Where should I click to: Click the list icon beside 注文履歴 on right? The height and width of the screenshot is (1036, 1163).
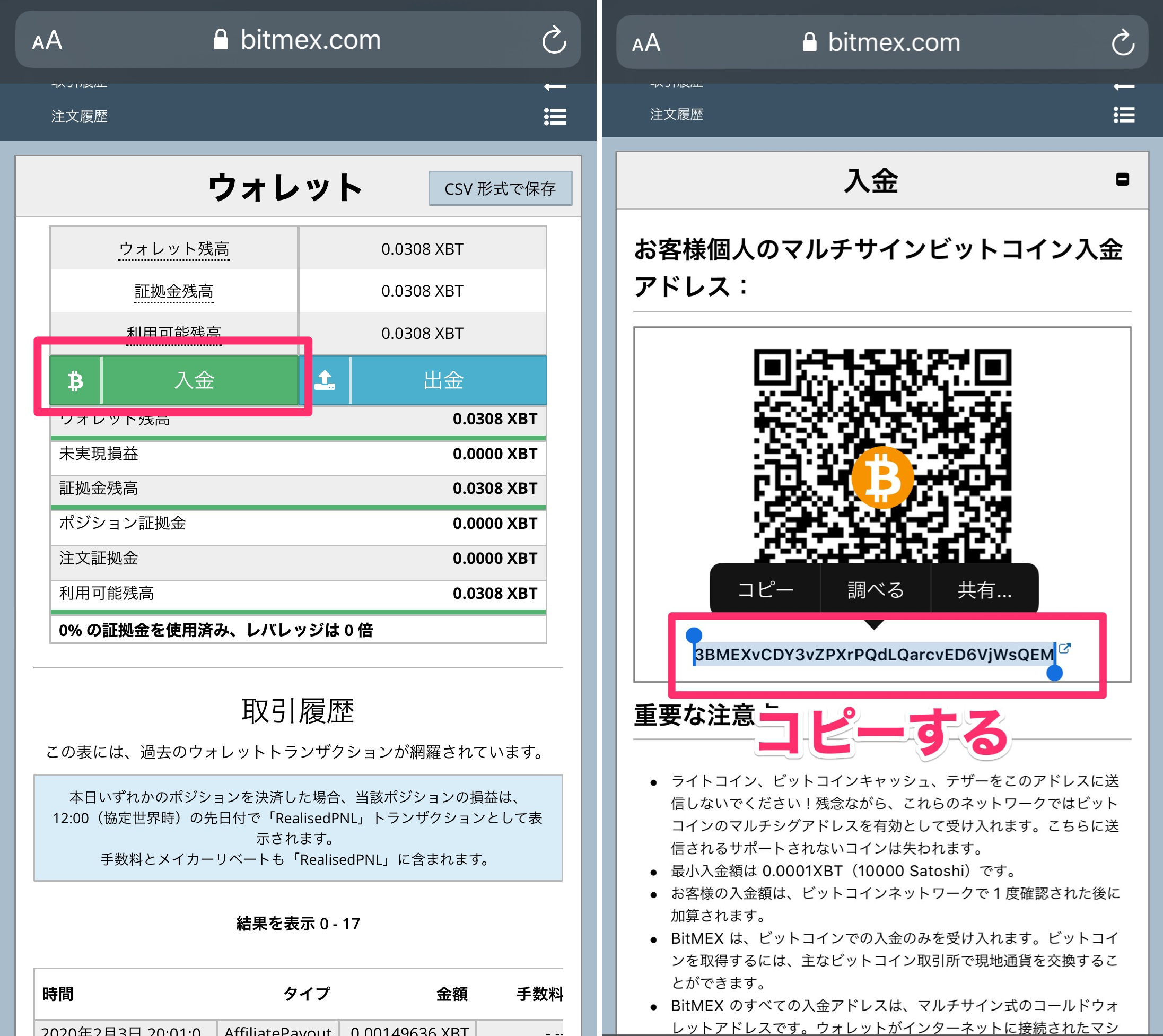[1124, 115]
